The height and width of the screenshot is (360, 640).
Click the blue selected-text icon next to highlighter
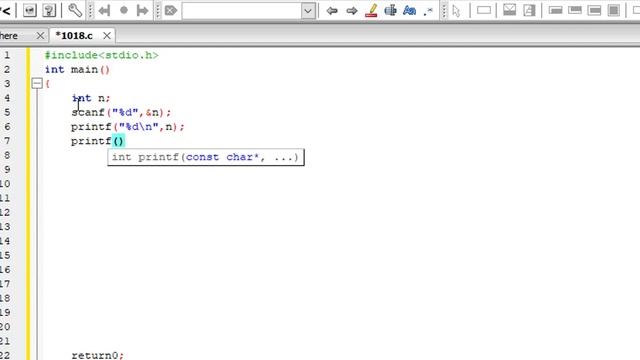(x=391, y=10)
